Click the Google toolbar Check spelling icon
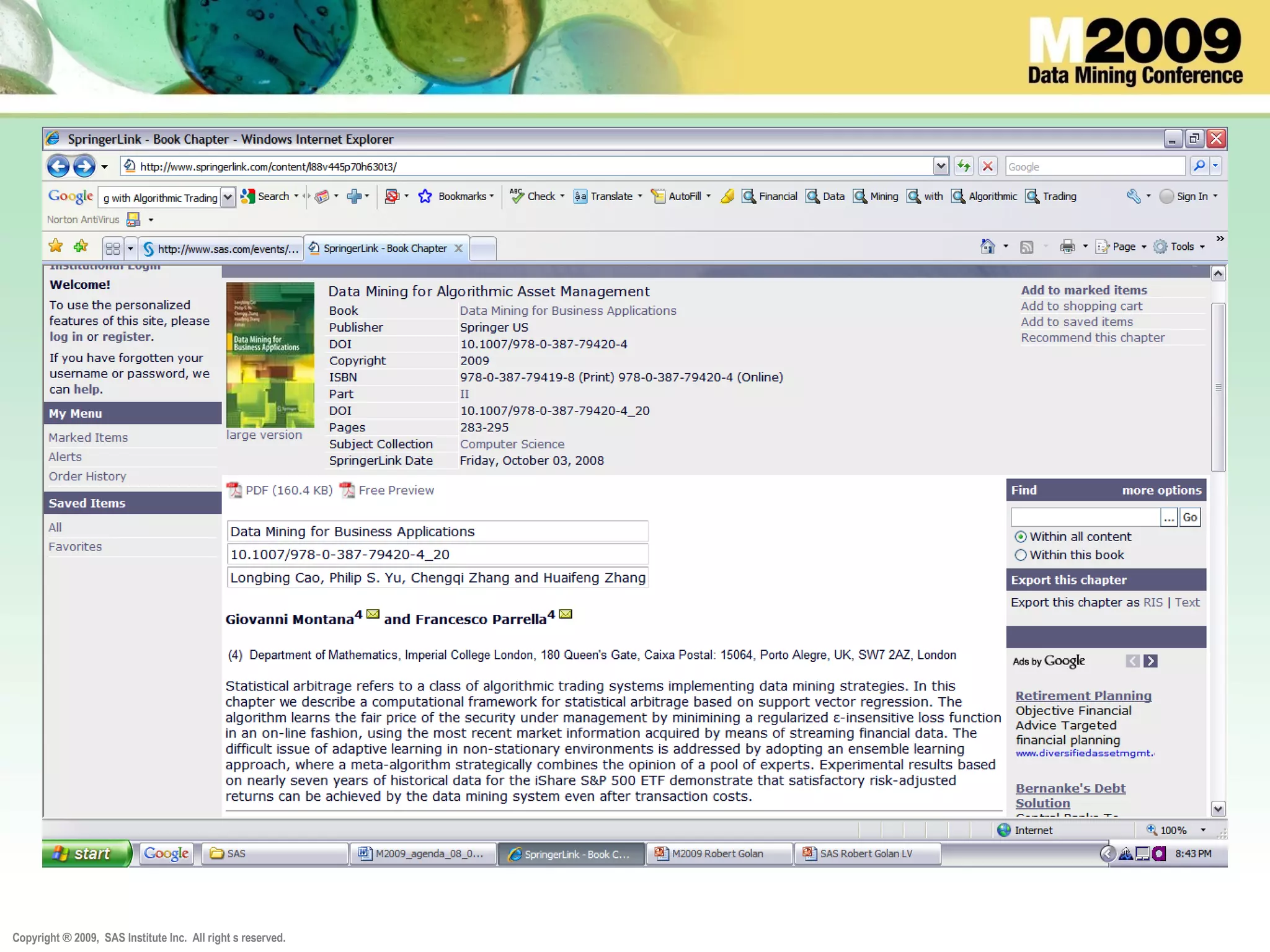 (517, 196)
